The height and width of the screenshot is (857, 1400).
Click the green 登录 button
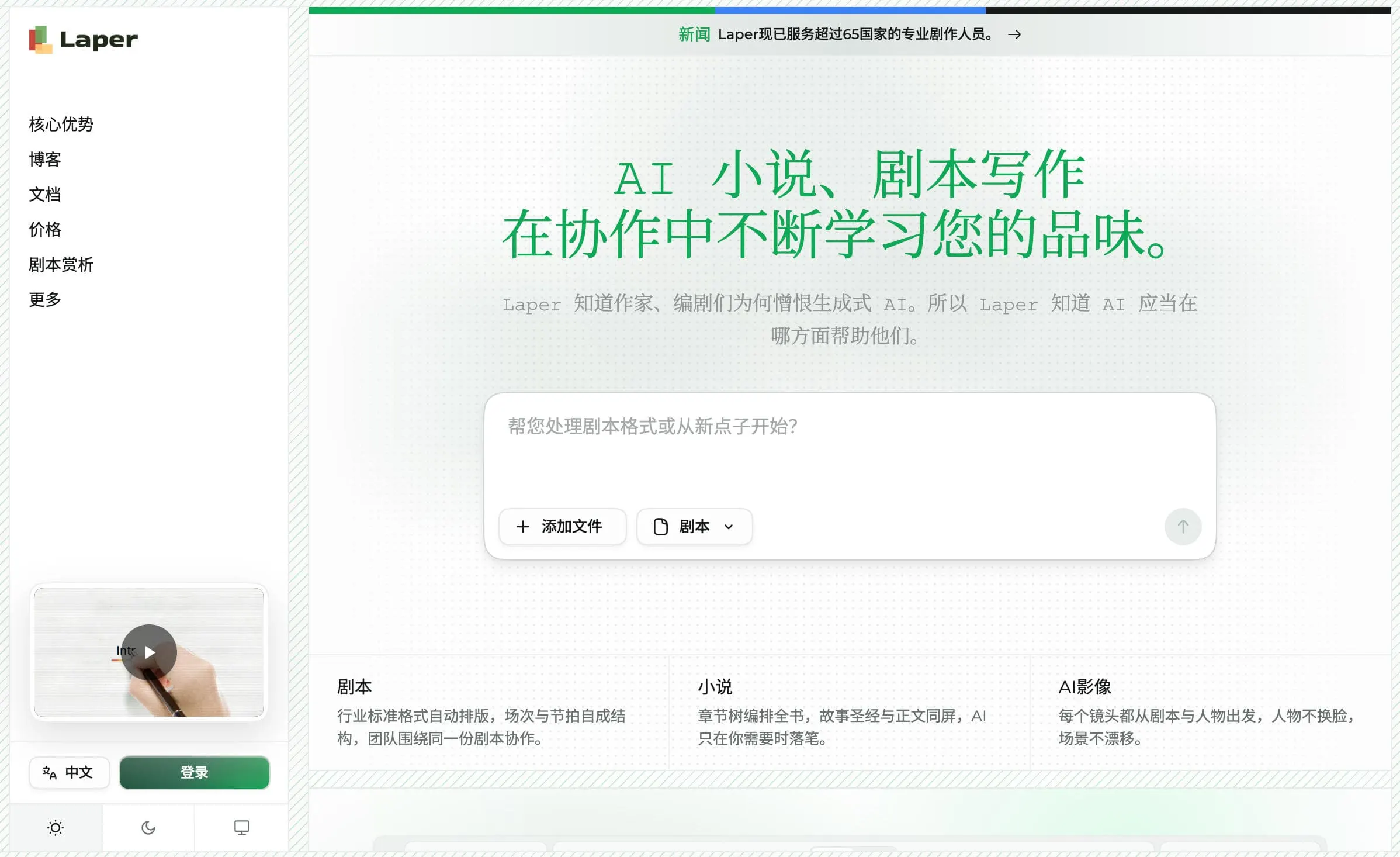point(195,773)
